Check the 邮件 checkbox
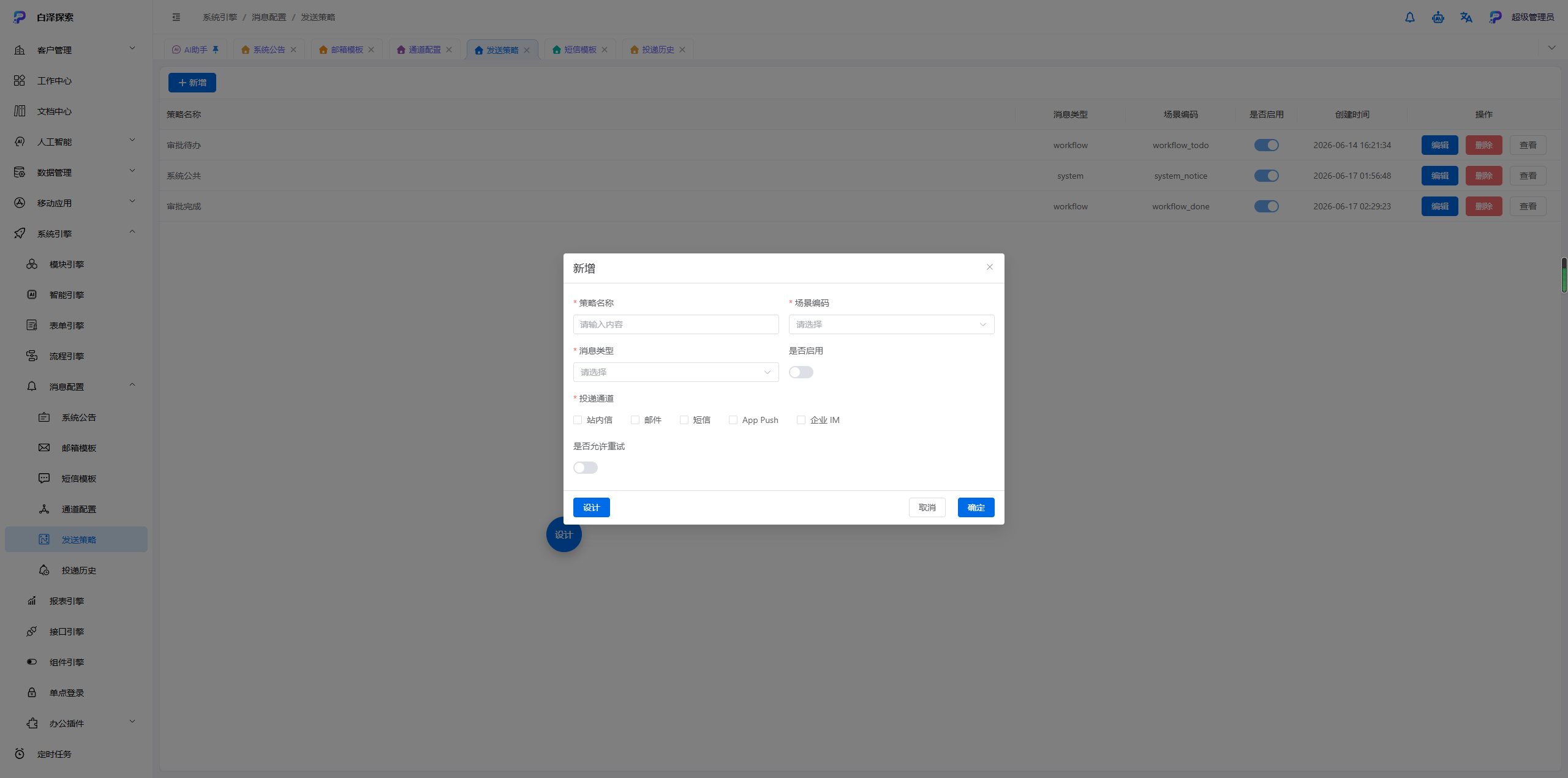The height and width of the screenshot is (778, 1568). 635,420
